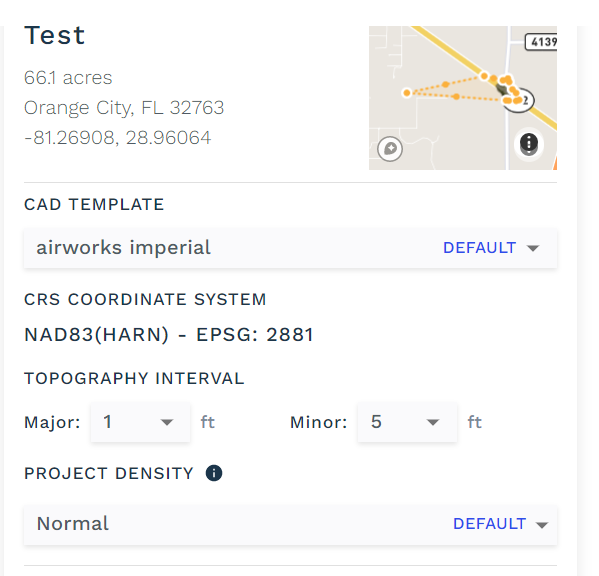Click the 4139 route shield on map

tap(542, 41)
